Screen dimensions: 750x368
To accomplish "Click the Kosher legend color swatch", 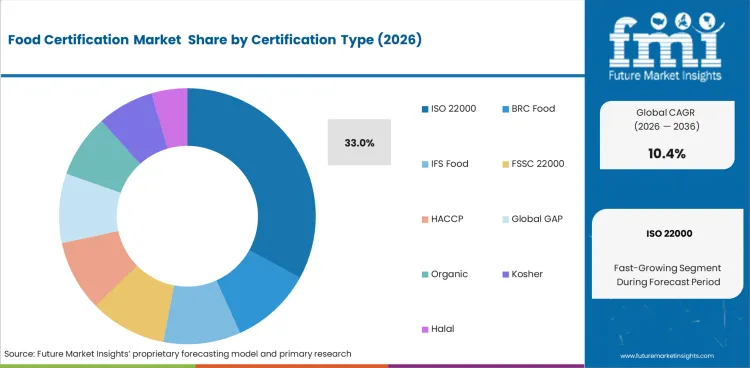I will tap(506, 275).
